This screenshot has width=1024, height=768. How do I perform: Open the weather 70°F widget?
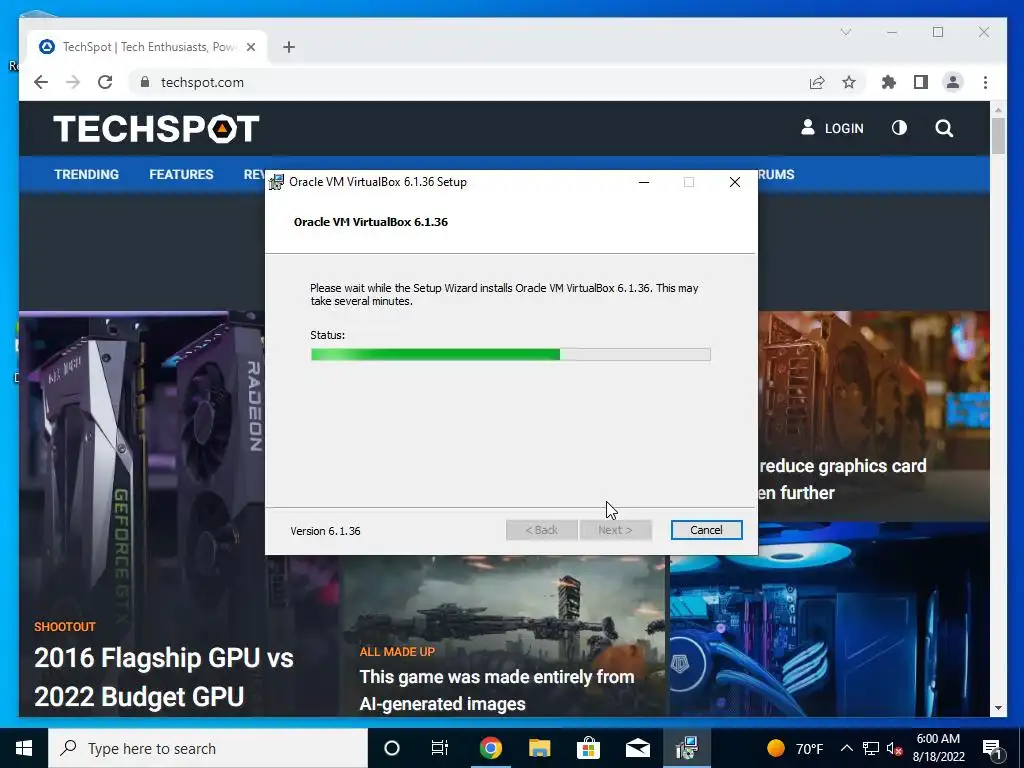795,748
